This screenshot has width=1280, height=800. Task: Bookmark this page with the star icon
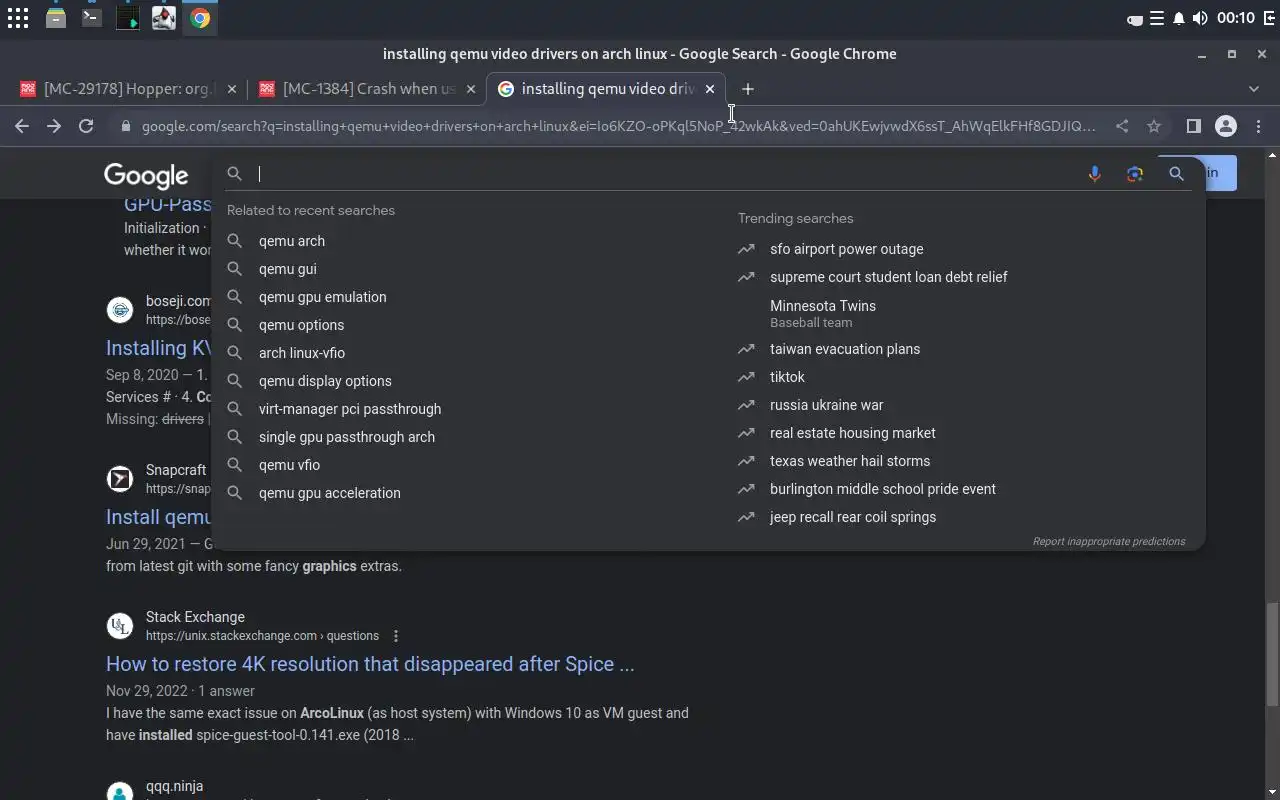[1154, 126]
